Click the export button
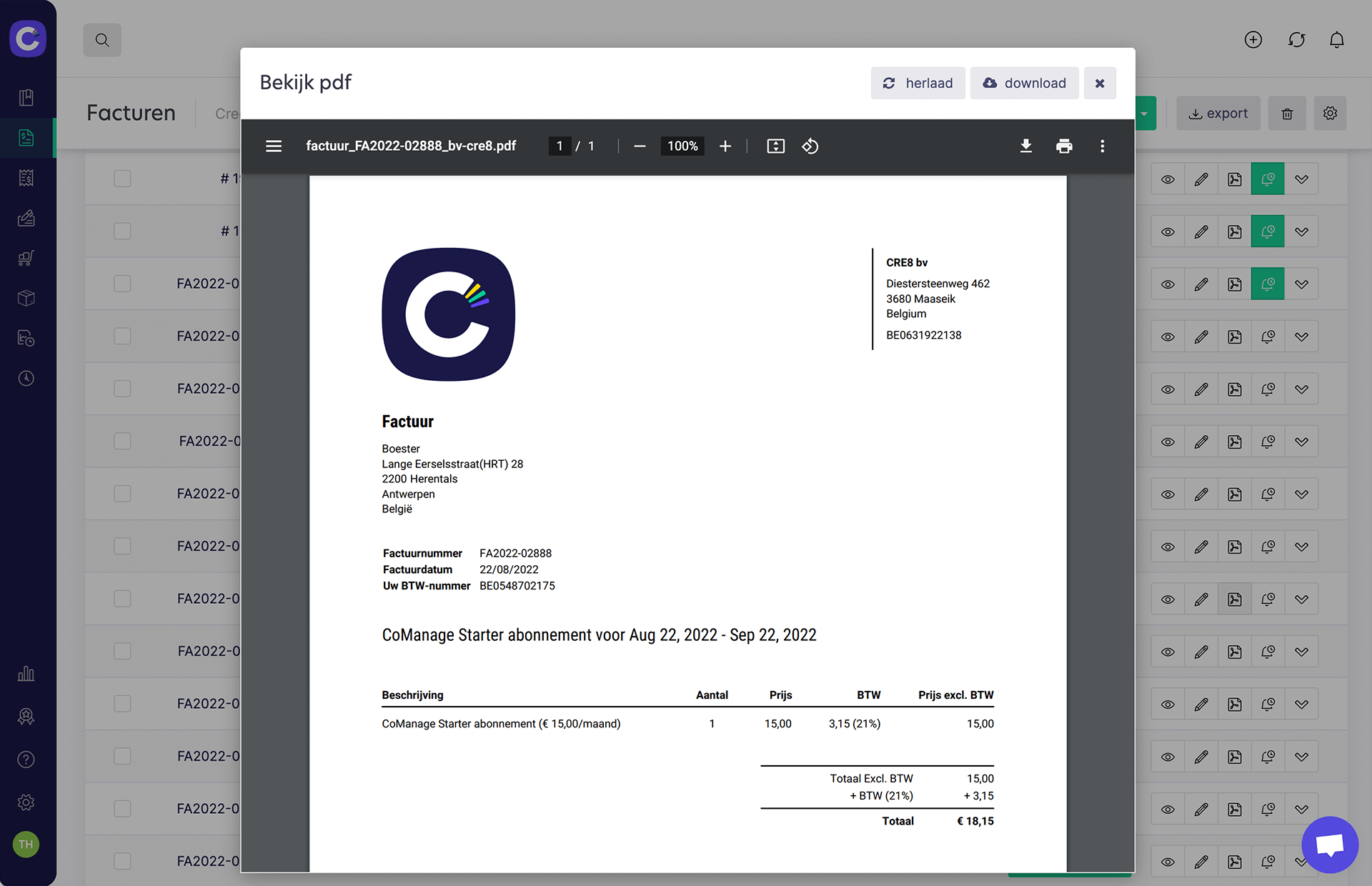1372x886 pixels. 1218,114
